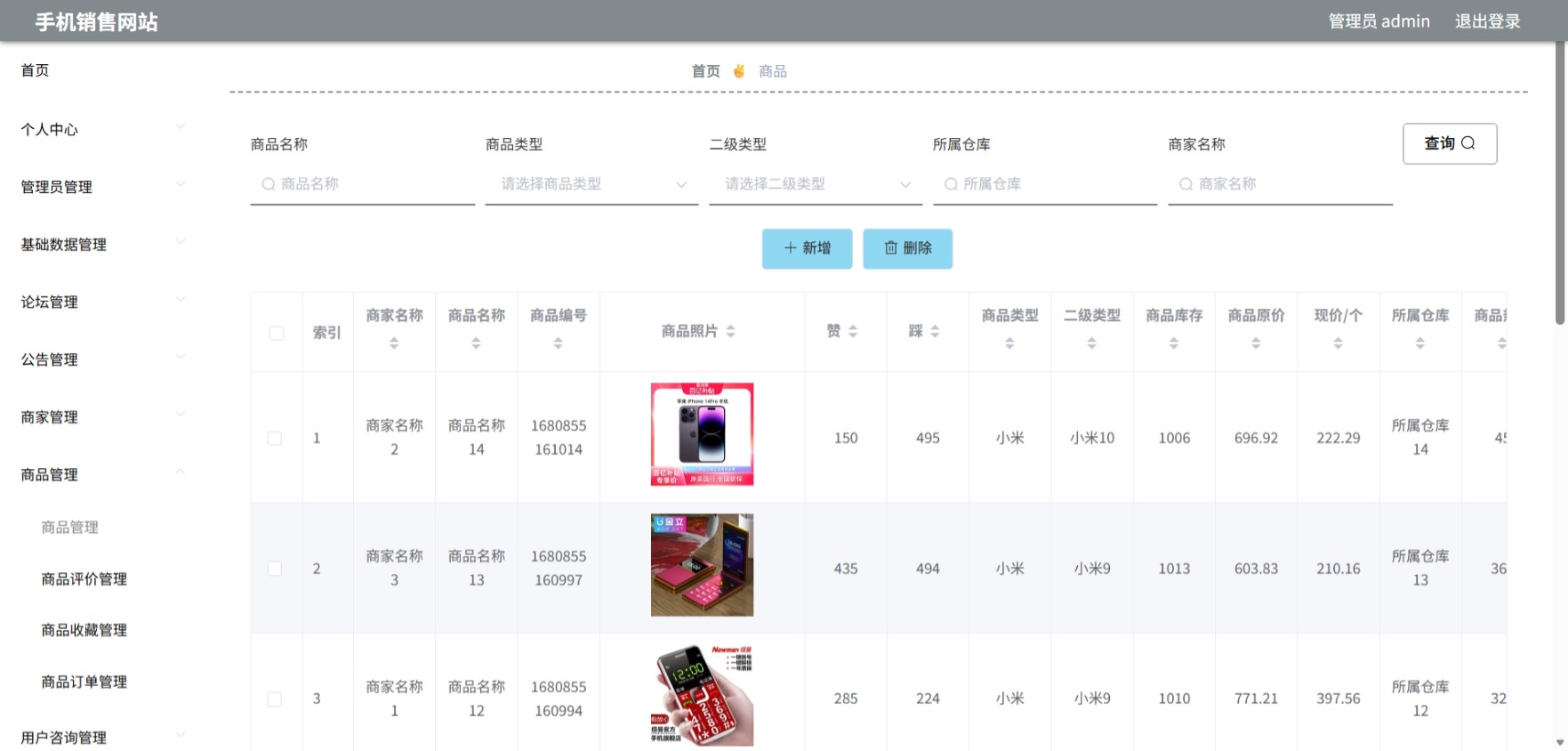Sort table by 赞 column
The image size is (1568, 751).
coord(853,331)
